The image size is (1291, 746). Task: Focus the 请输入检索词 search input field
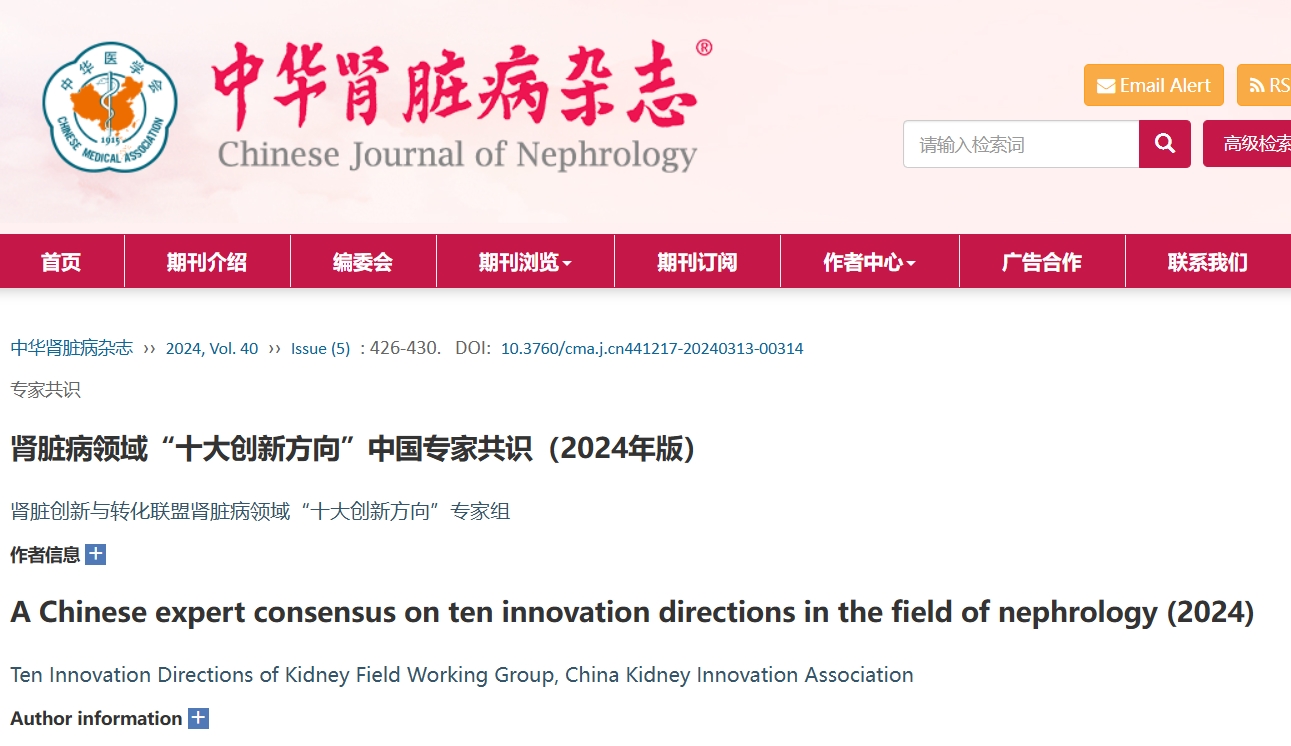[x=1021, y=144]
